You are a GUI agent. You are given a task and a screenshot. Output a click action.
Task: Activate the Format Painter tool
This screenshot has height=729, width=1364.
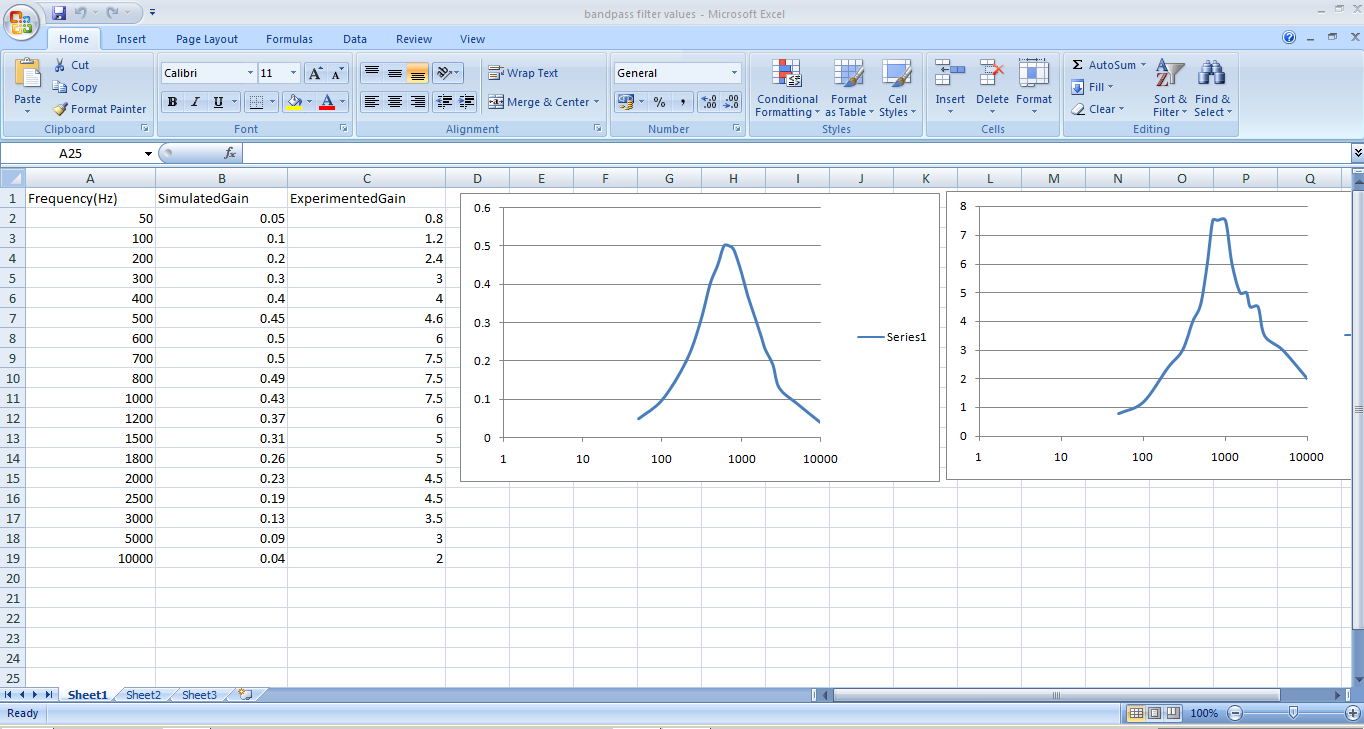tap(100, 109)
